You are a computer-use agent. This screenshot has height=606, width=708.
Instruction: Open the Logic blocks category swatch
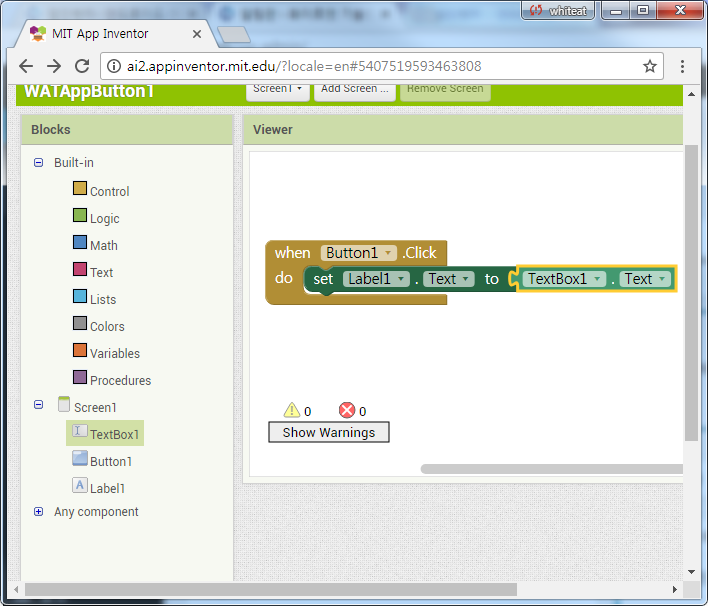tap(80, 215)
